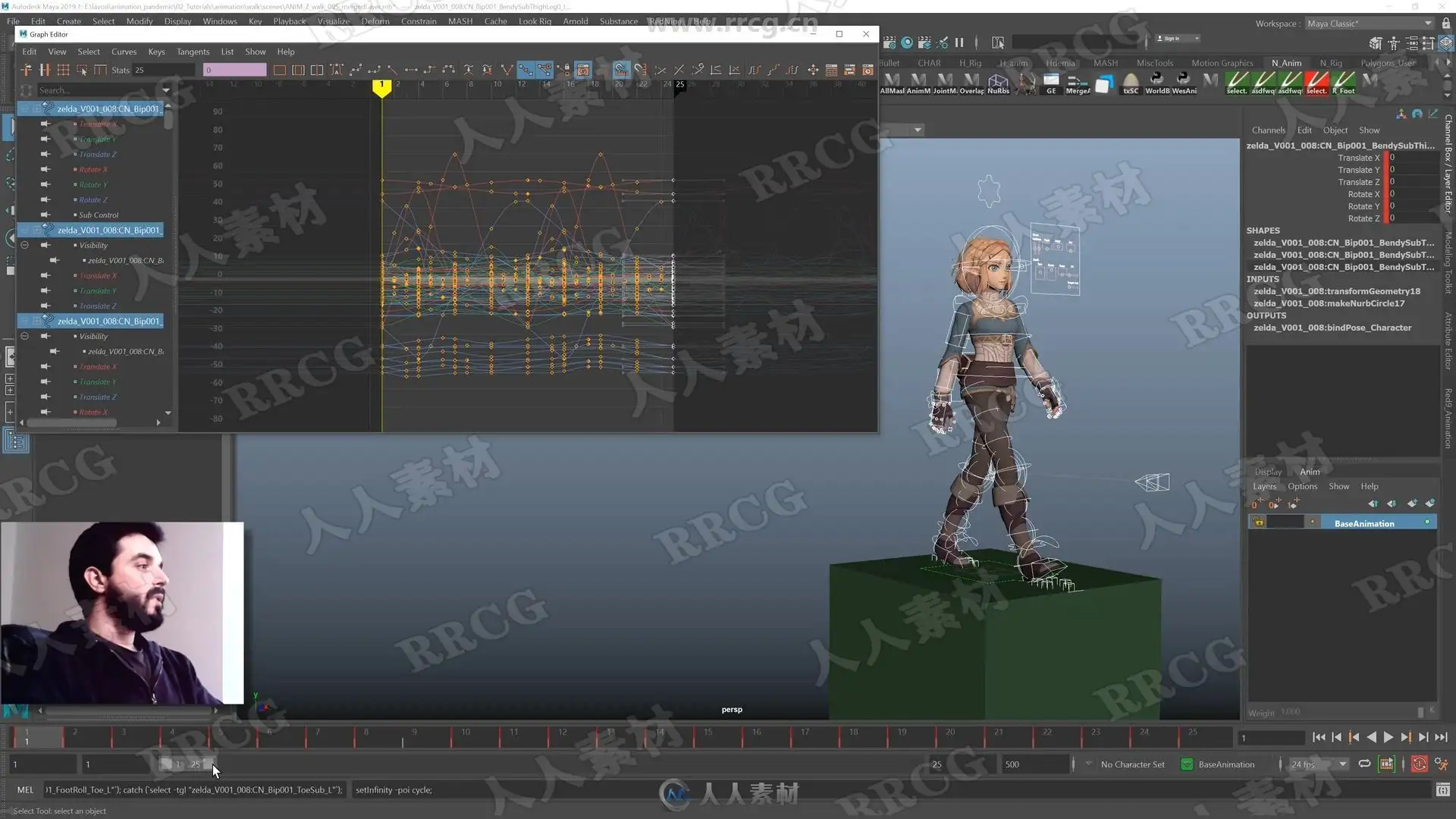Open the GE shelf button

click(x=1051, y=83)
